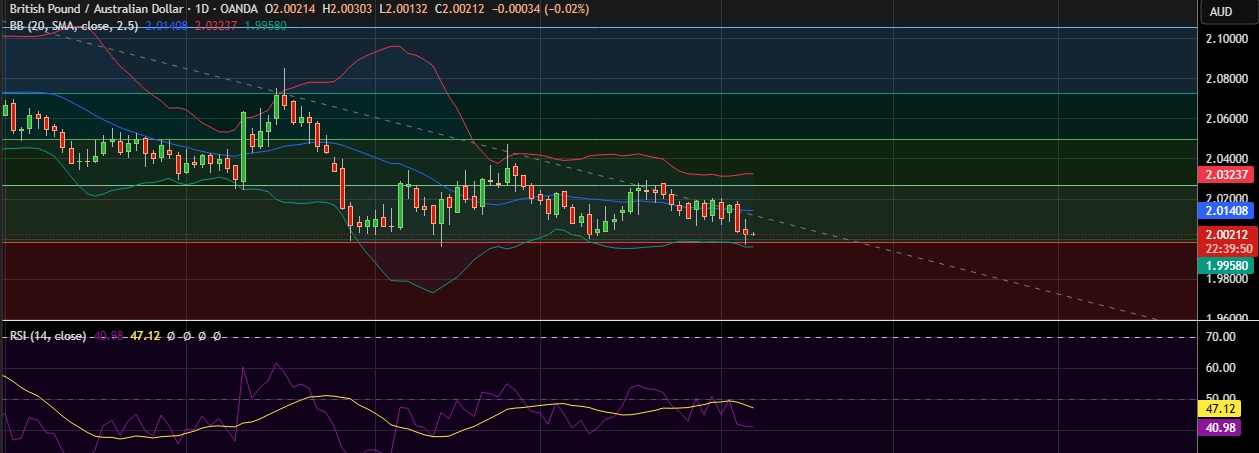Viewport: 1259px width, 453px height.
Task: Click the 70.00 level on RSI scale
Action: click(1222, 337)
